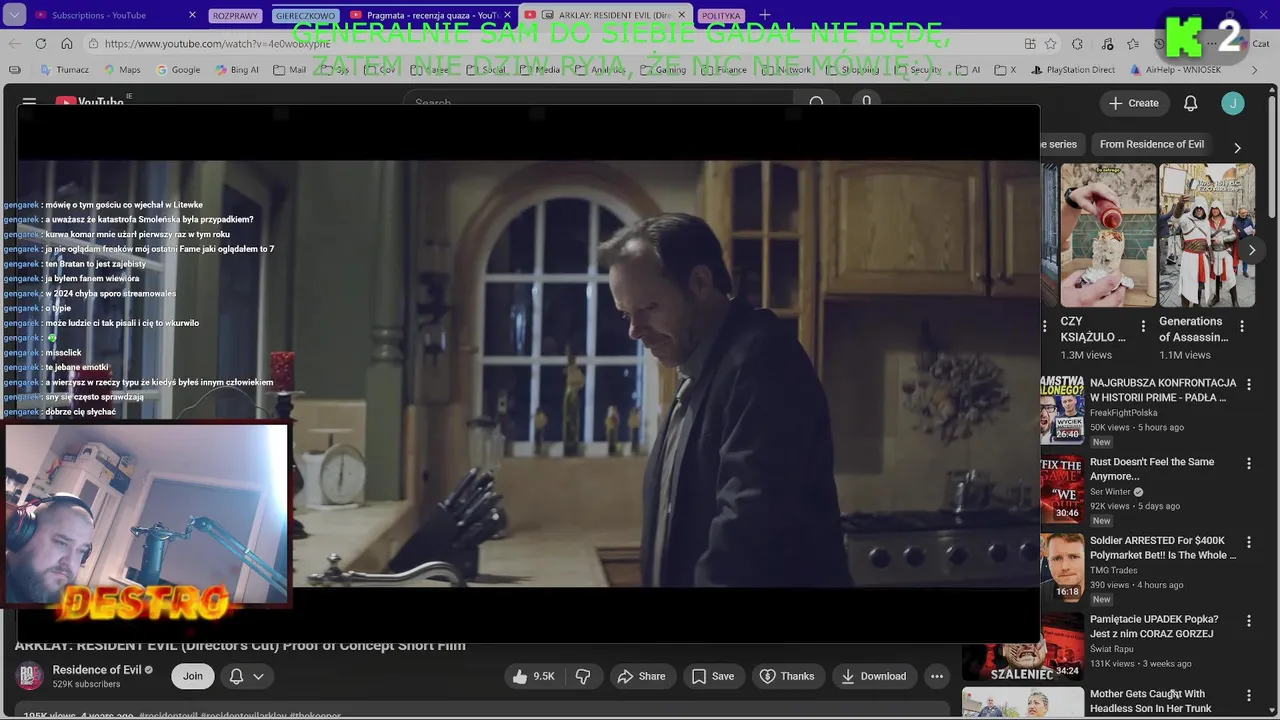Select From Residence of Evil chip
Screen dimensions: 1280x720
[x=1152, y=144]
